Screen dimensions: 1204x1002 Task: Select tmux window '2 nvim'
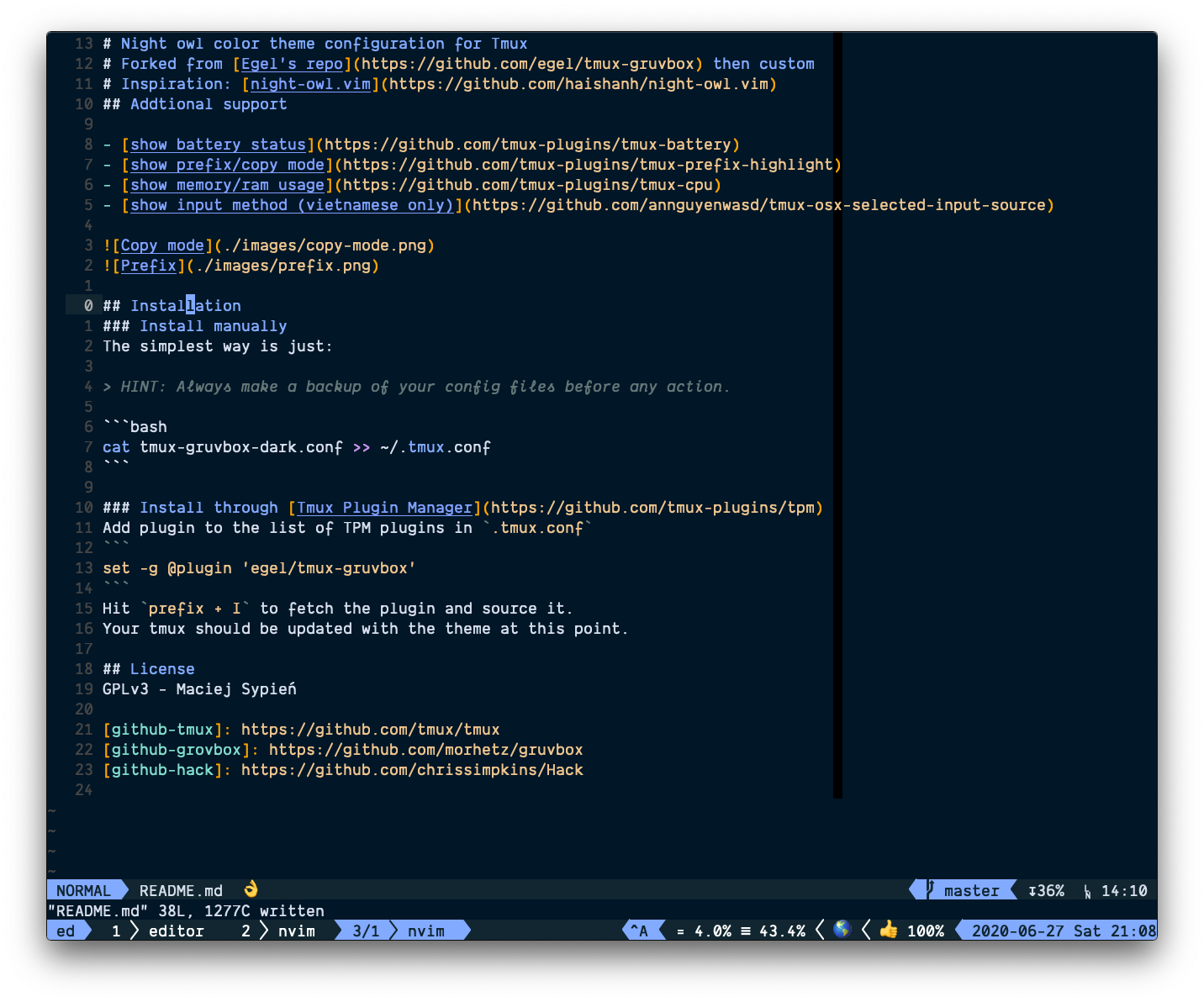tap(278, 931)
